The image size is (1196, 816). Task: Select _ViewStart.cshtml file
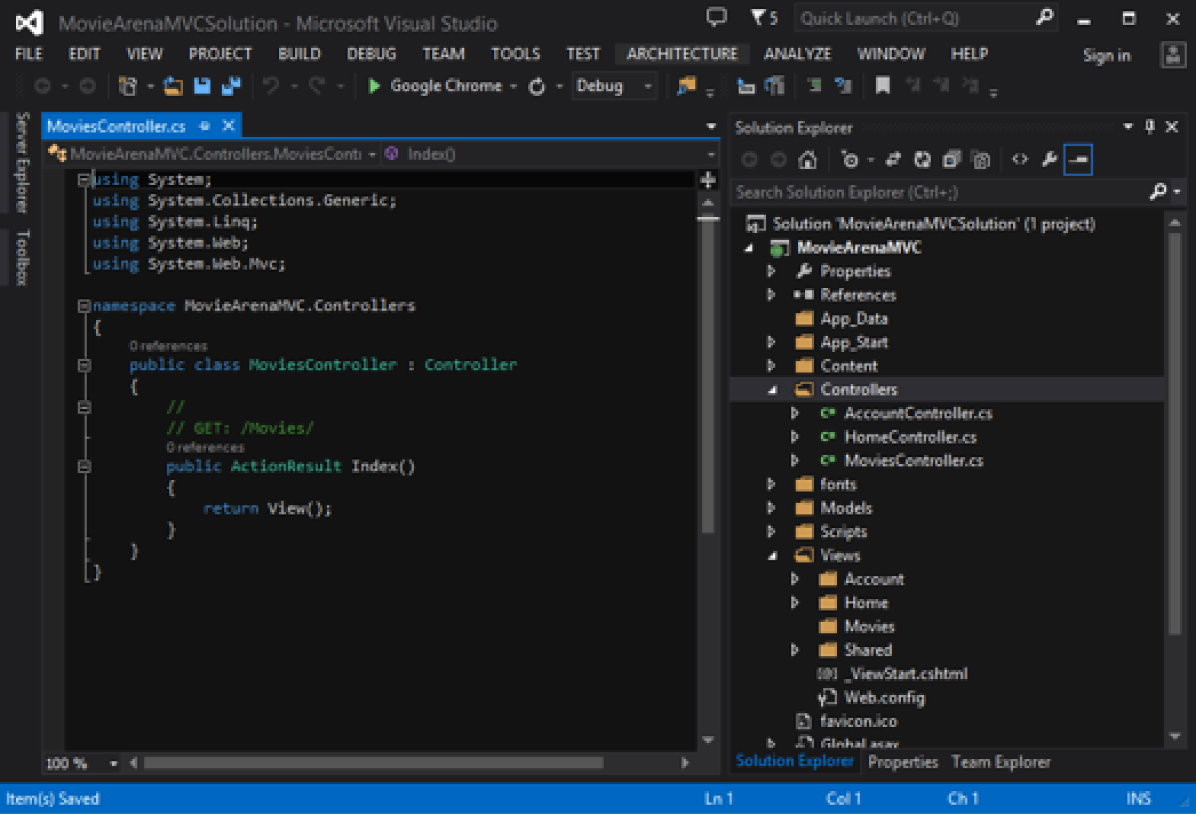[906, 674]
